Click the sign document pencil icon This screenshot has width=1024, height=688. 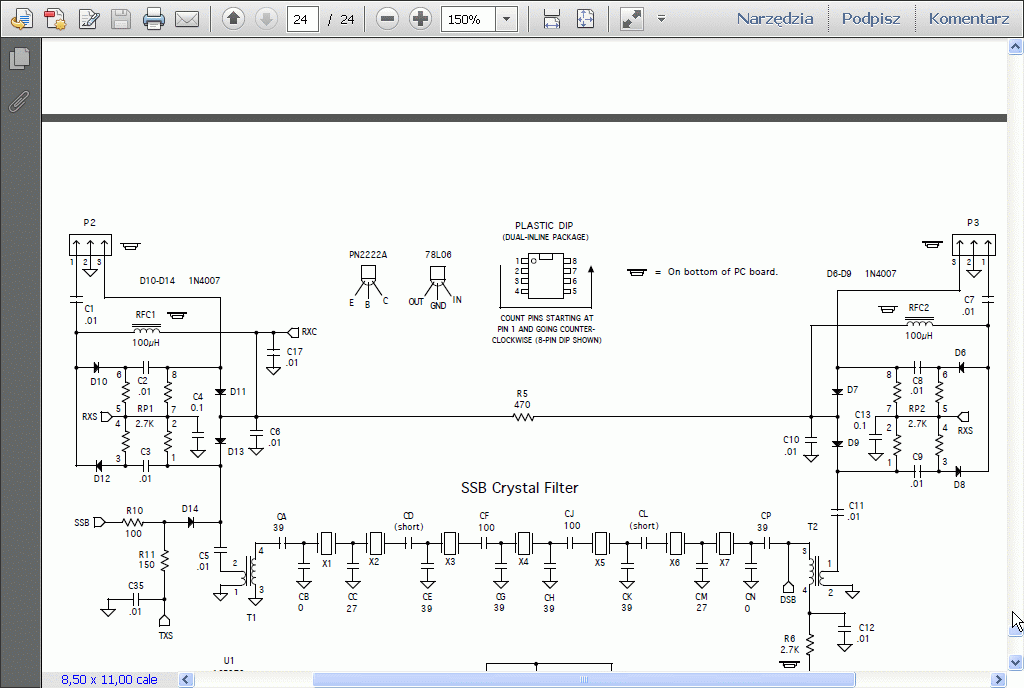click(x=89, y=18)
